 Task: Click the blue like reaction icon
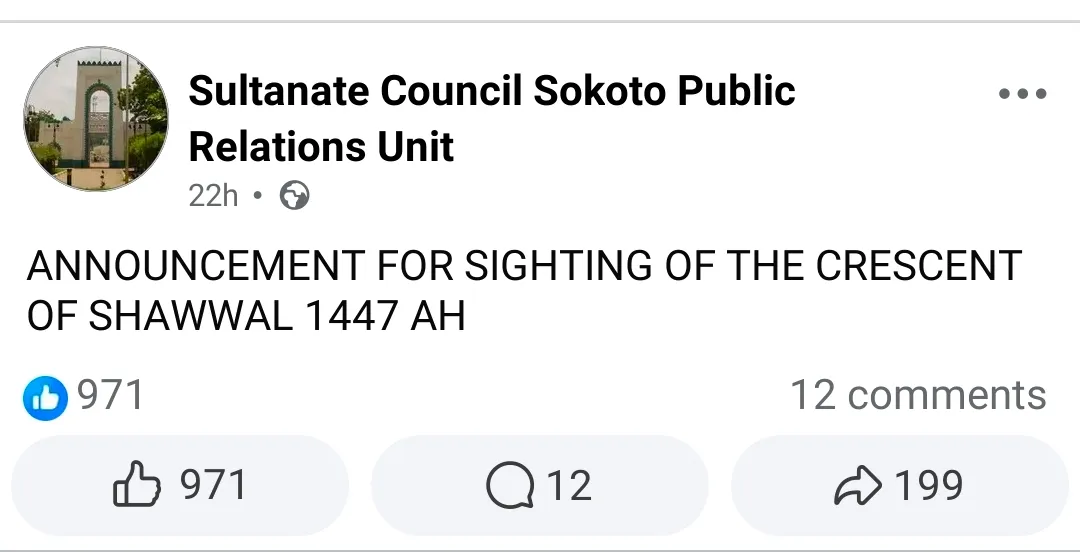[44, 398]
